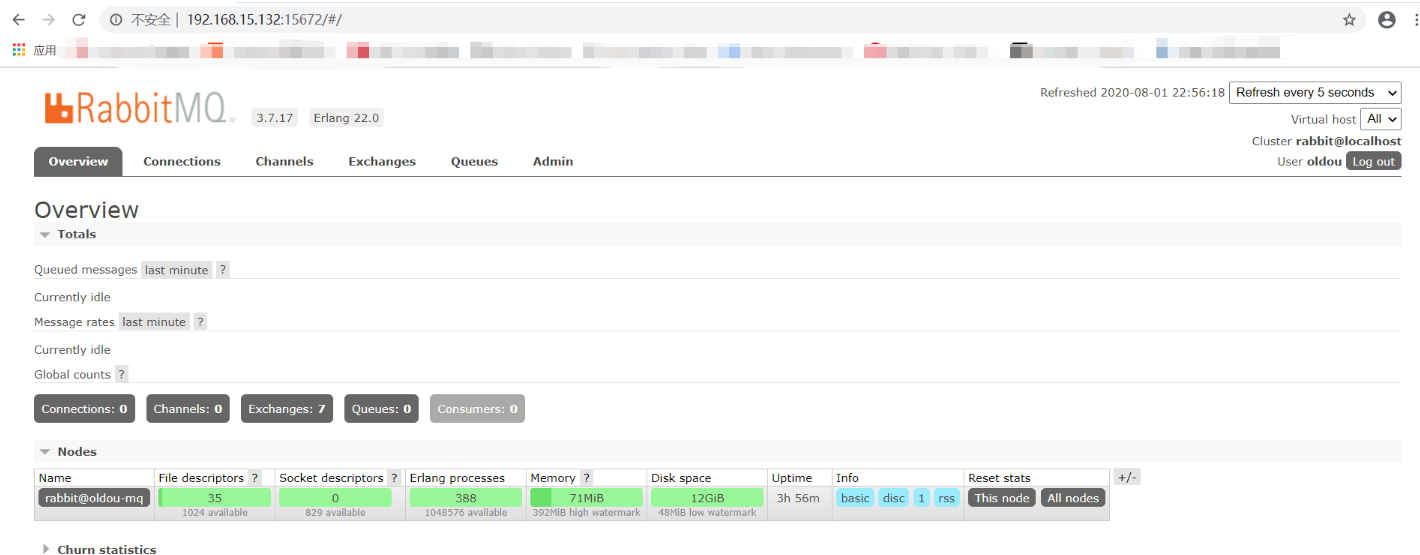Click the Connections: 0 count button

pos(85,409)
